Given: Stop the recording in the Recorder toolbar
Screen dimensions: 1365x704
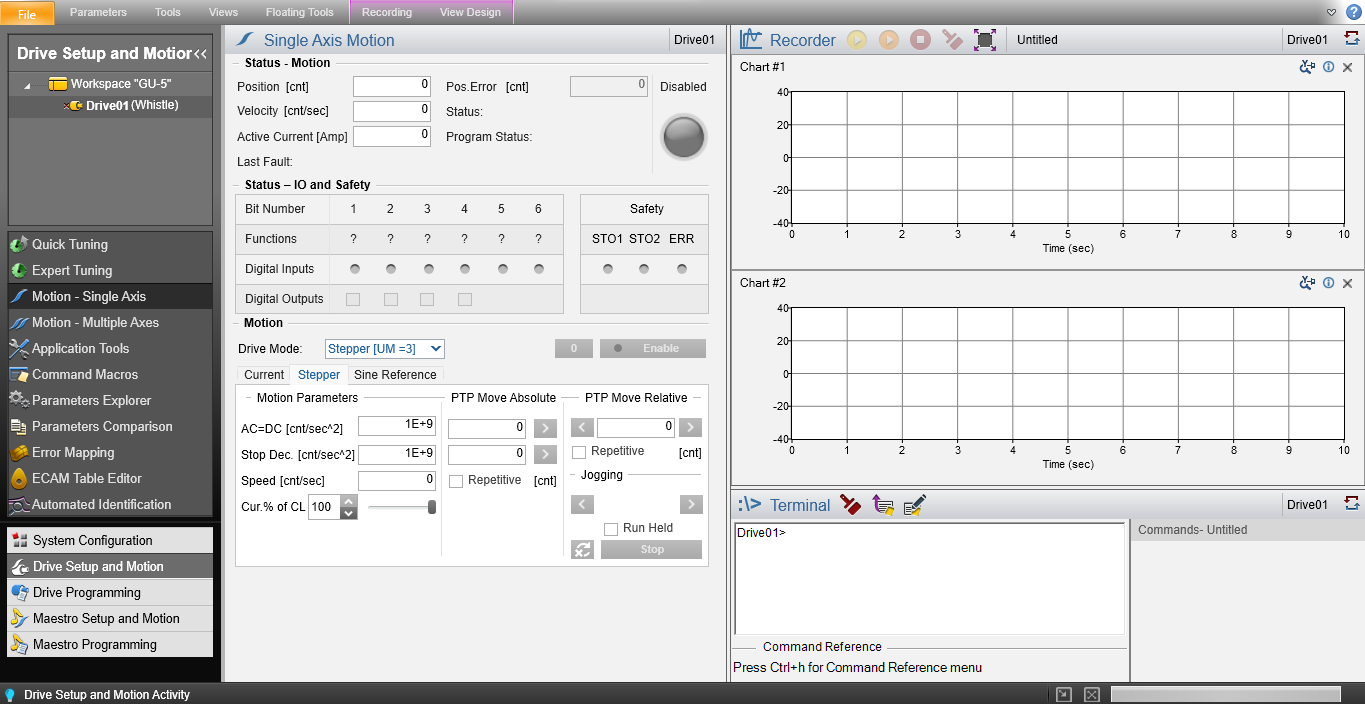Looking at the screenshot, I should tap(921, 40).
